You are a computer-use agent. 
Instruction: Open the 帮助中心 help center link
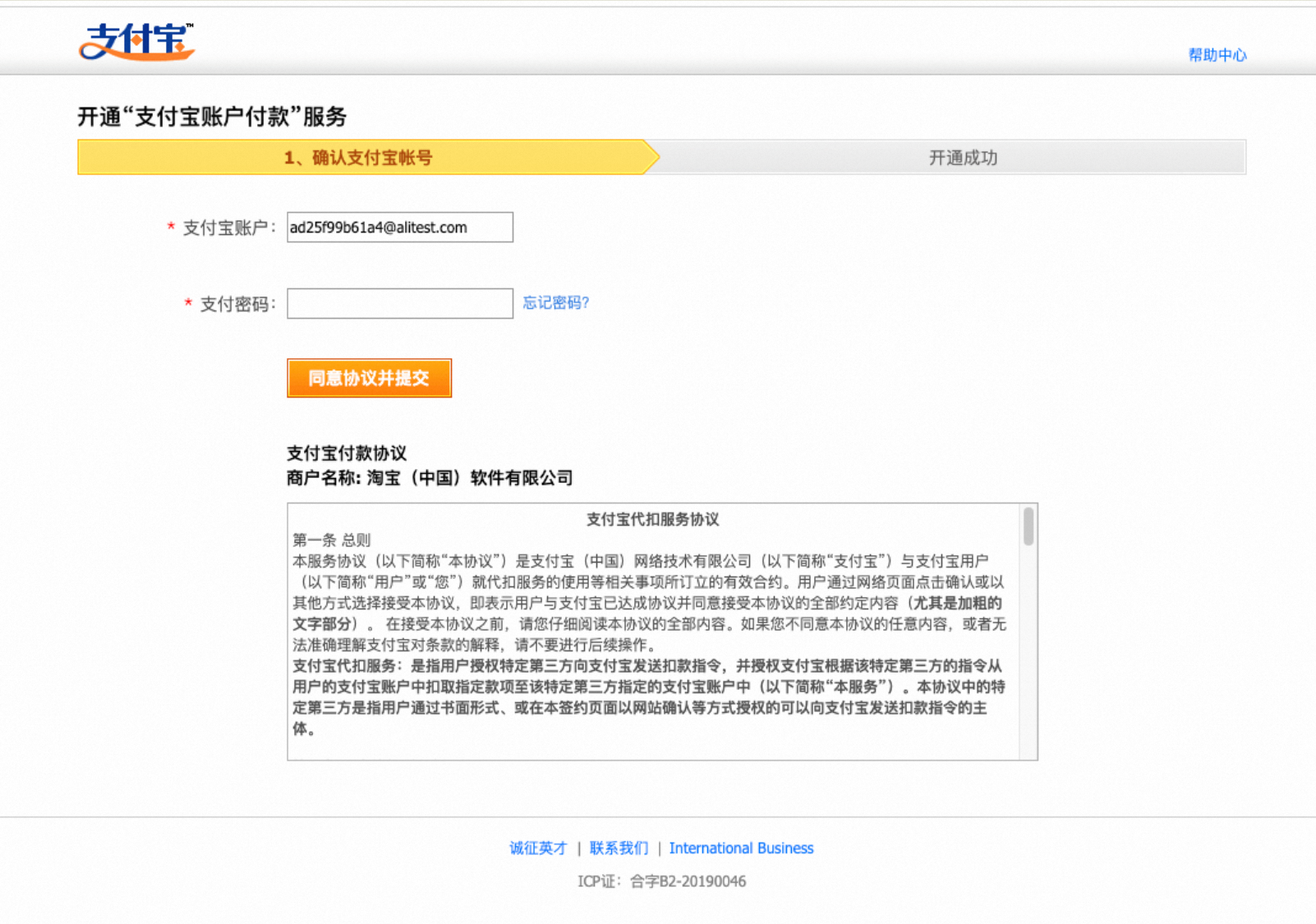pos(1217,55)
